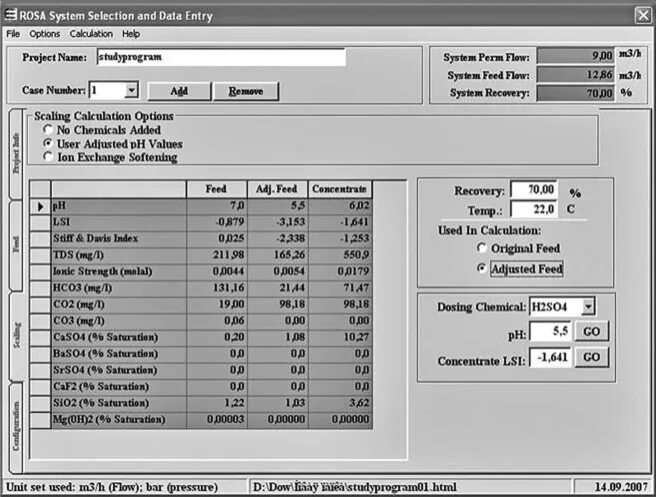Select the CO2 (mg/l) row label
The width and height of the screenshot is (656, 497).
click(x=119, y=304)
